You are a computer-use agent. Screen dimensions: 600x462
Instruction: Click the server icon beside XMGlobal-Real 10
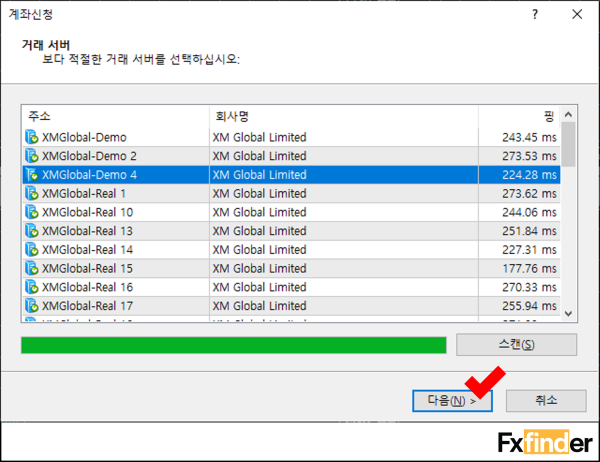coord(32,212)
